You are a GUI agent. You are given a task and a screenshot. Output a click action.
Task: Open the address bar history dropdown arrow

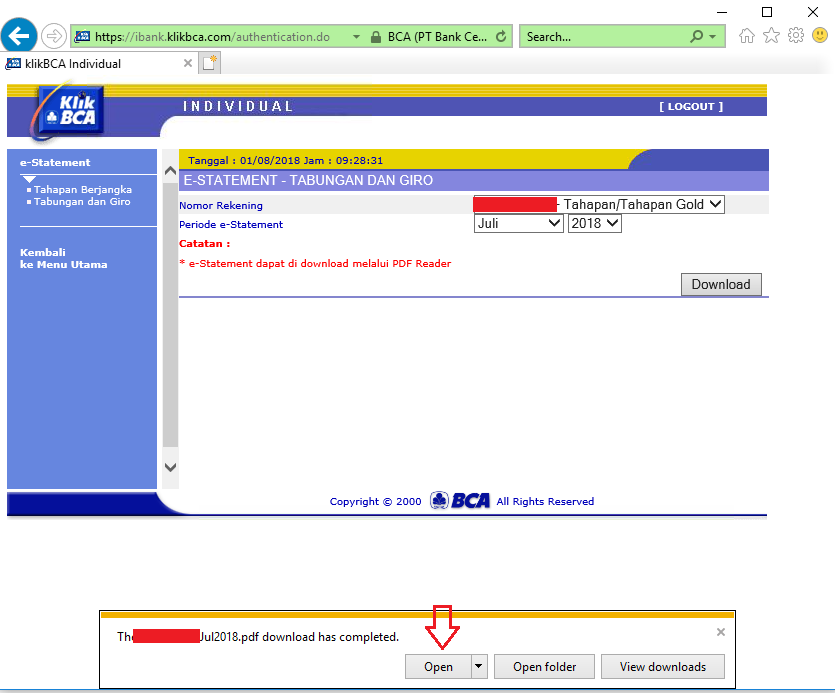pyautogui.click(x=356, y=37)
